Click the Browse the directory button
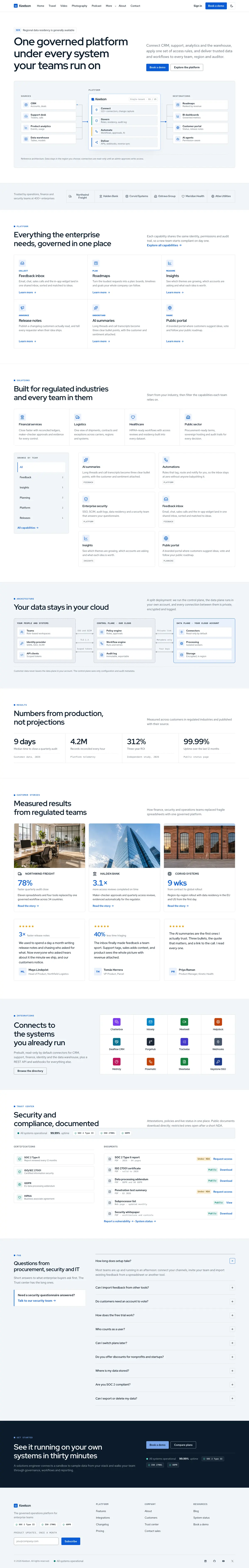249x1568 pixels. click(x=31, y=1071)
